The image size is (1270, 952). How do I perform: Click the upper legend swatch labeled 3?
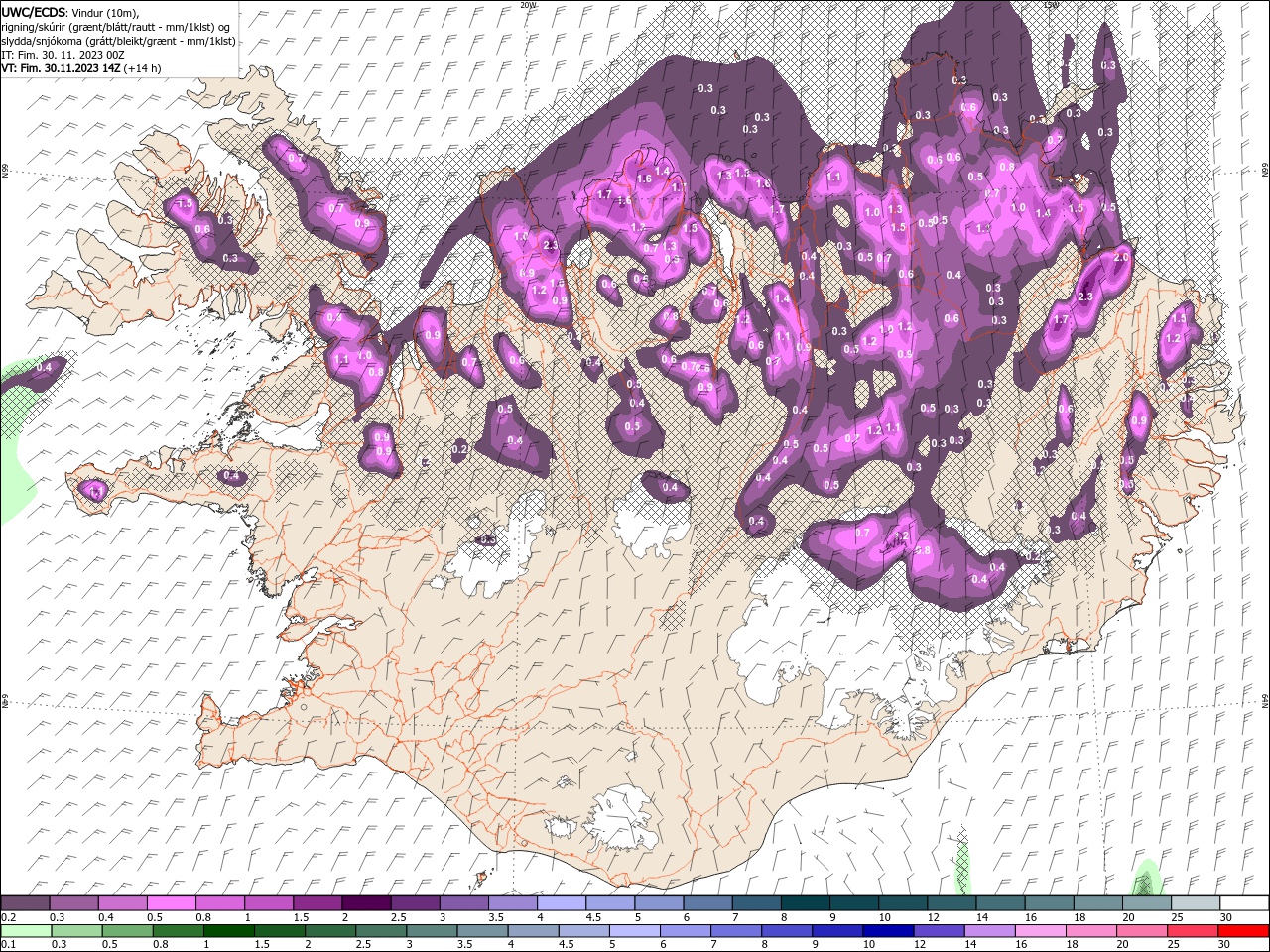coord(463,902)
